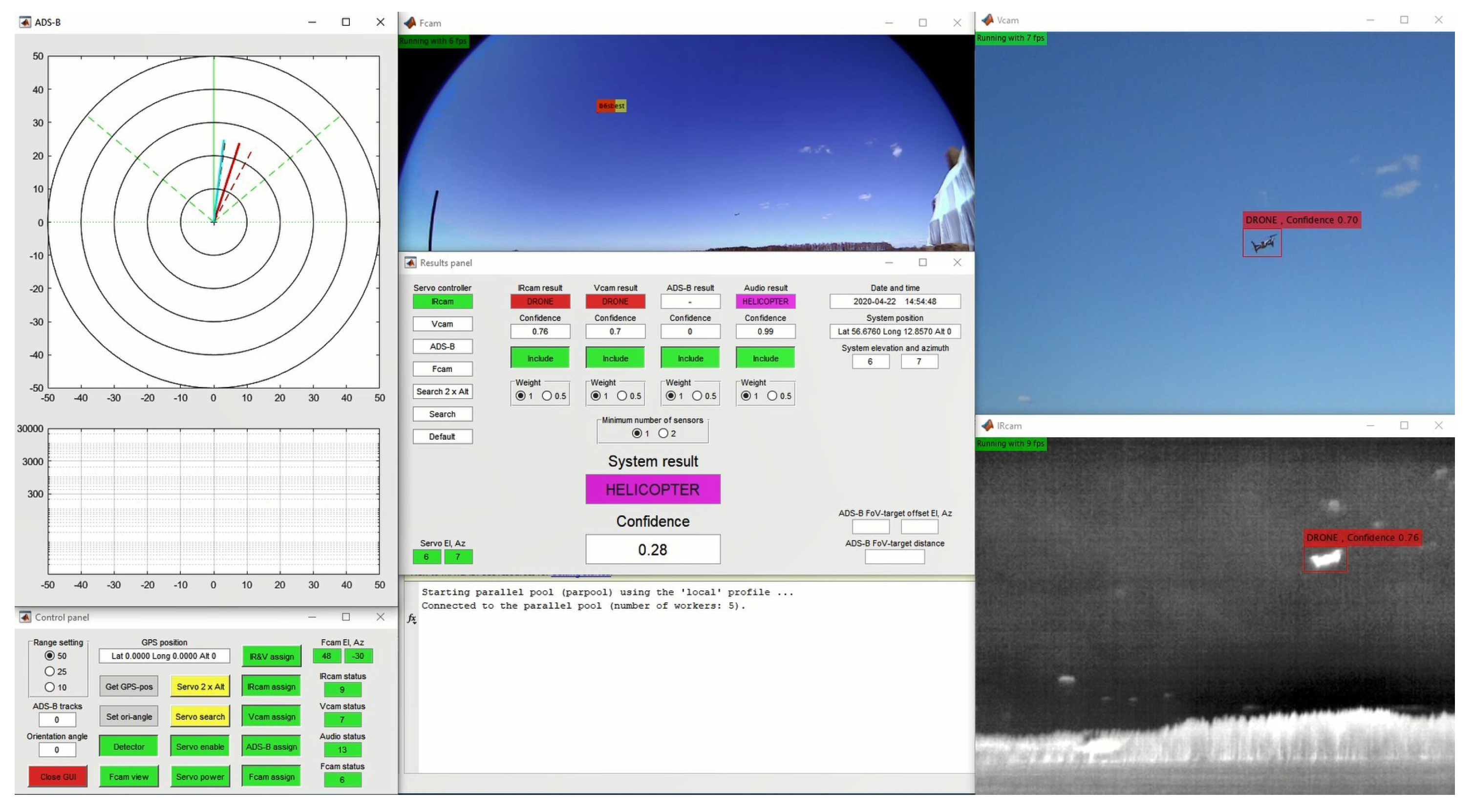The image size is (1473, 812).
Task: Click the MATLAB icon in IRcam title bar
Action: 987,426
